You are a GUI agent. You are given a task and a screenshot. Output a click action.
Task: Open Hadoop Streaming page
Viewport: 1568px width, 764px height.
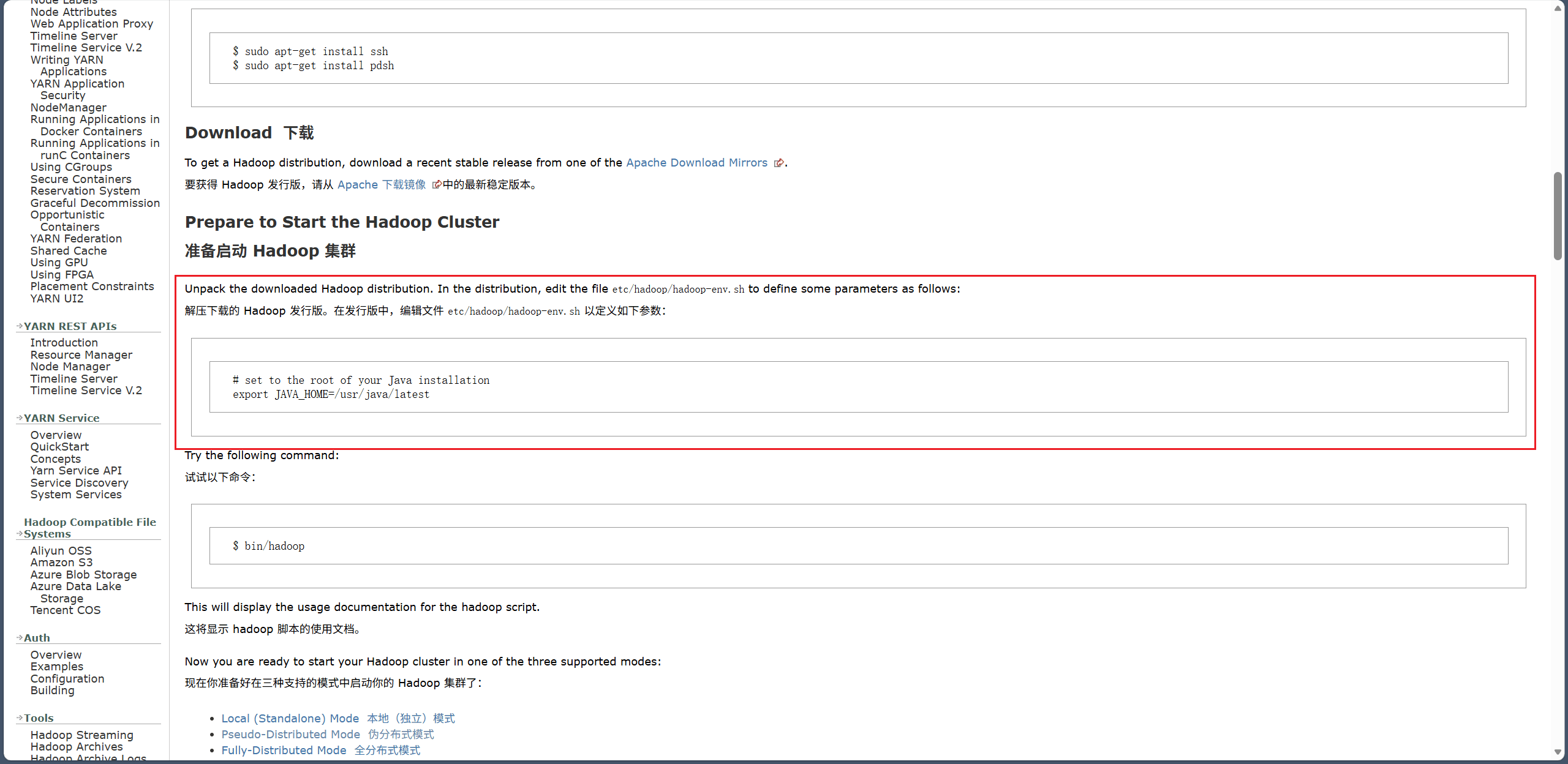click(82, 735)
